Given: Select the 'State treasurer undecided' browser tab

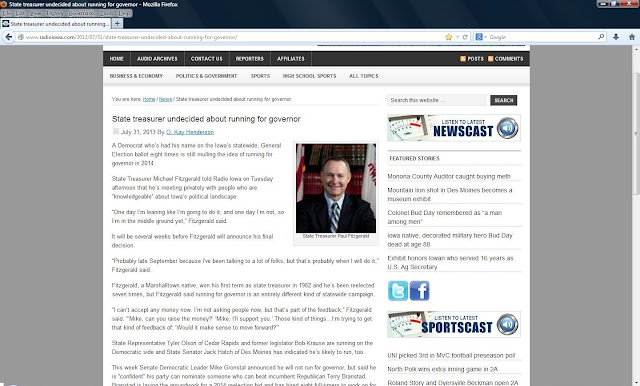Looking at the screenshot, I should click(x=56, y=24).
